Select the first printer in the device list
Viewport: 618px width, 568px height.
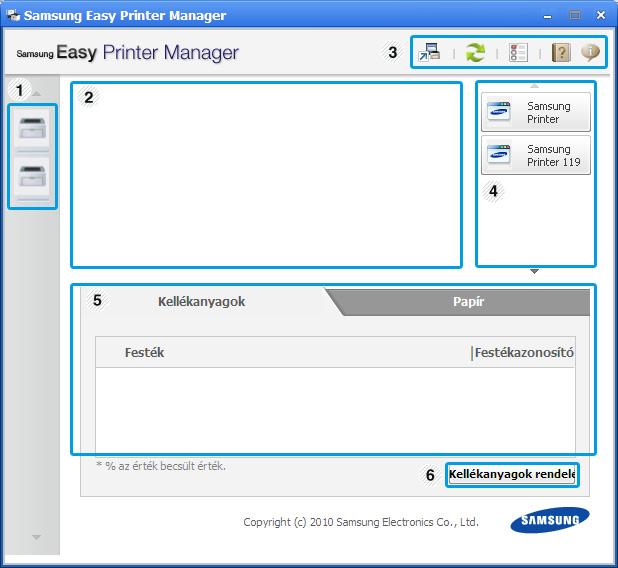pyautogui.click(x=32, y=128)
